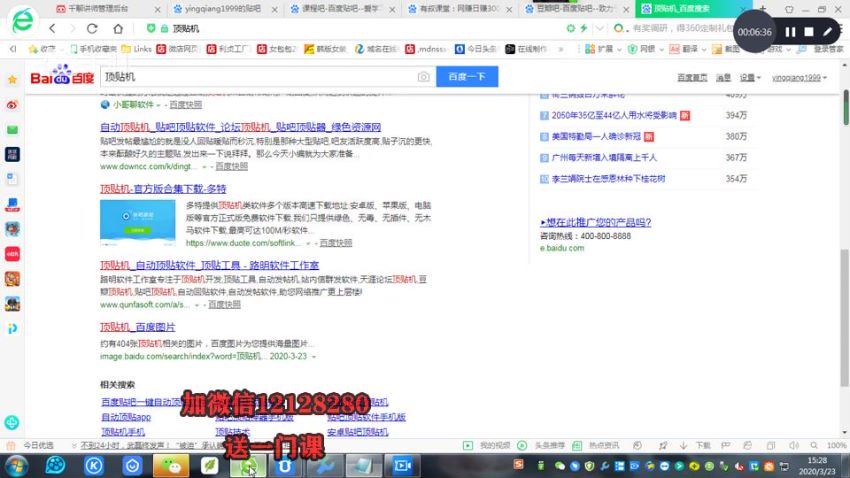The height and width of the screenshot is (478, 850).
Task: Click the 百度一下 search button
Action: [467, 77]
